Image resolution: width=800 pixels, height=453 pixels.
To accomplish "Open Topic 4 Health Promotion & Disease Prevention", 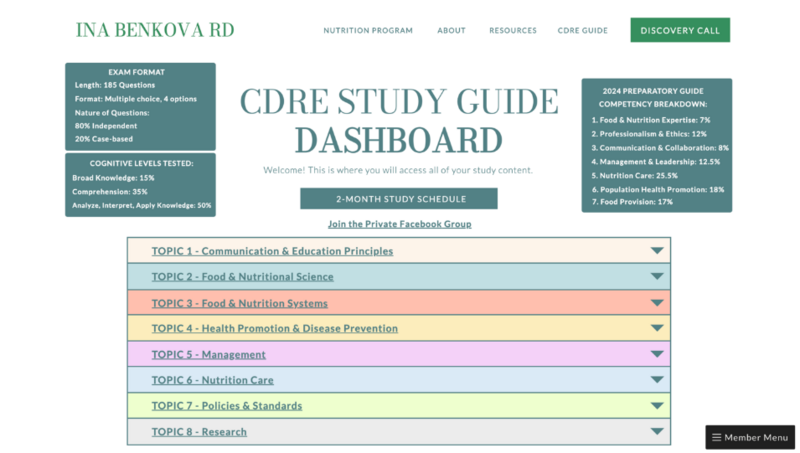I will [x=274, y=329].
